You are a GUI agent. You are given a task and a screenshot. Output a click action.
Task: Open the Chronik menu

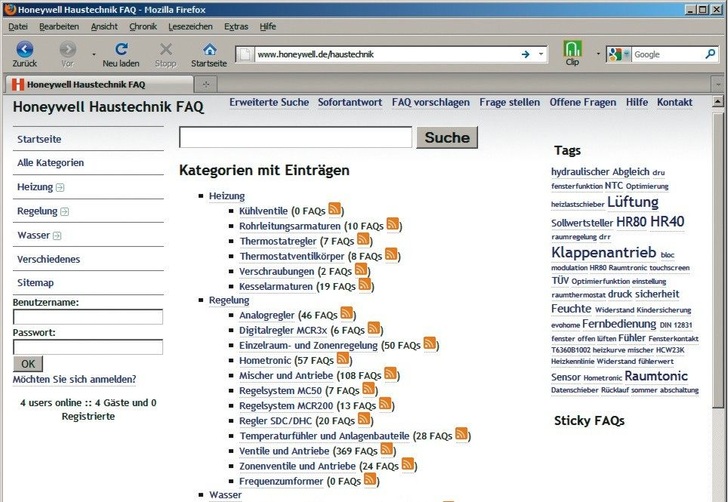click(143, 26)
